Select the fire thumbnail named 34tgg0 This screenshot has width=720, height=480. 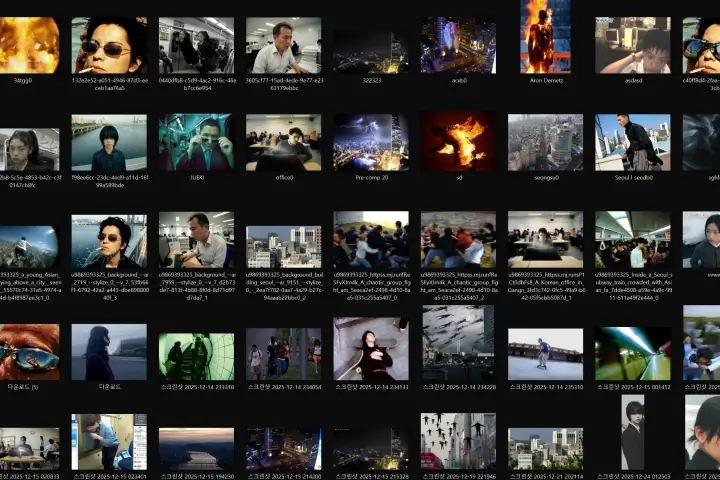28,45
